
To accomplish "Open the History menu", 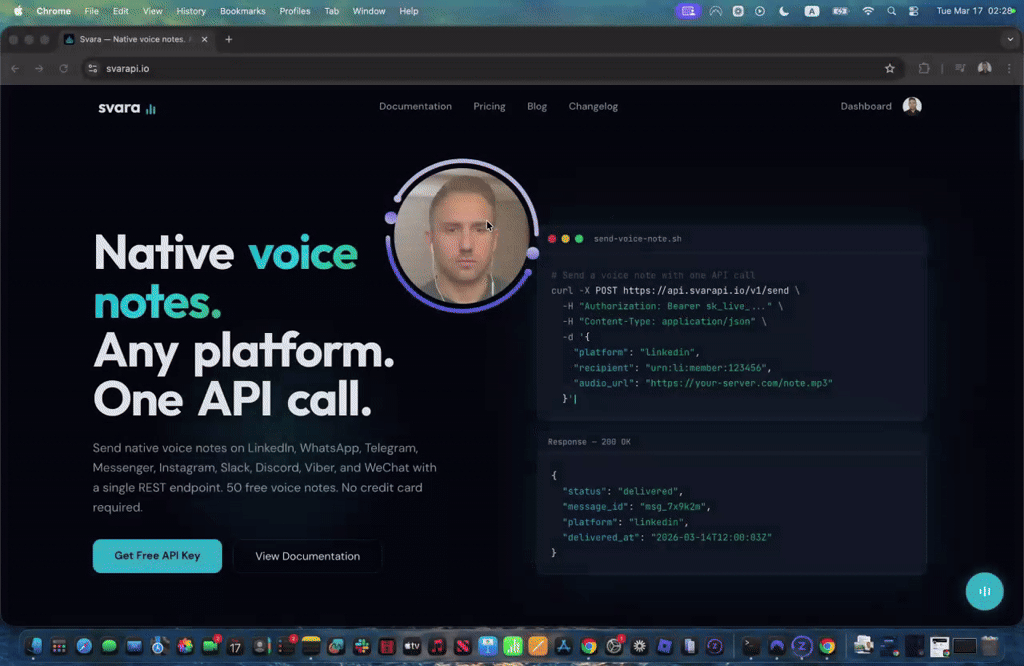I will click(x=191, y=11).
